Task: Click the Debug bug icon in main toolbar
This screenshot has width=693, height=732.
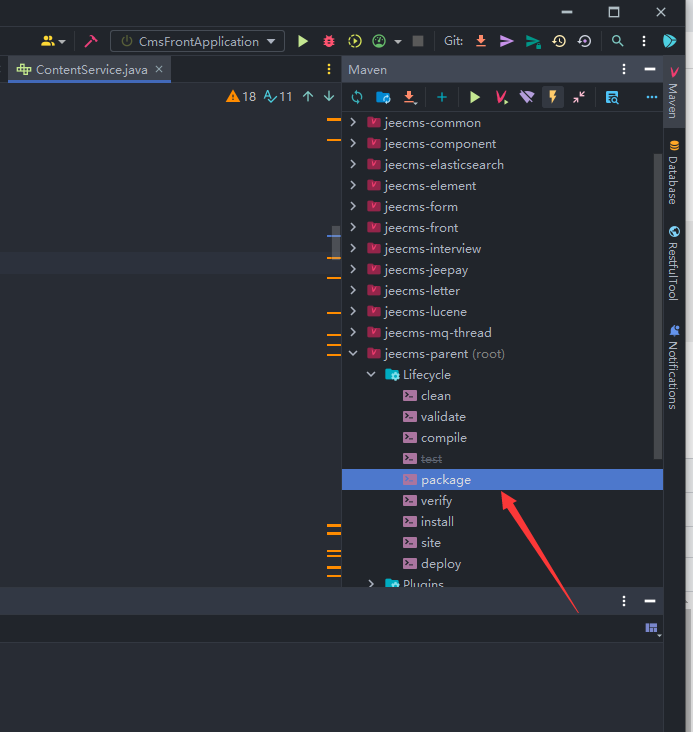Action: 329,41
